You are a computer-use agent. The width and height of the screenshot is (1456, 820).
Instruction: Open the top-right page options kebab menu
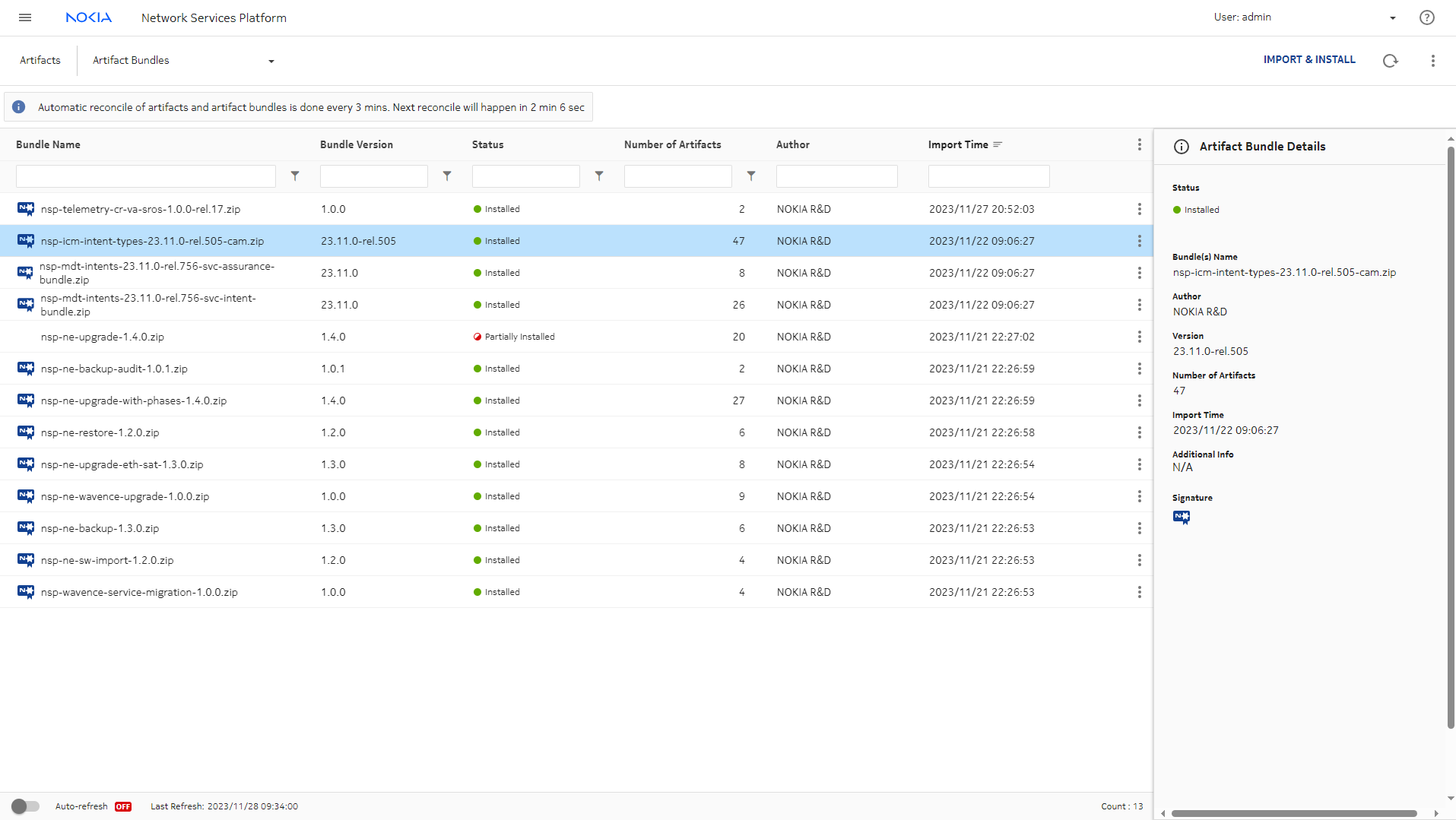click(x=1432, y=61)
